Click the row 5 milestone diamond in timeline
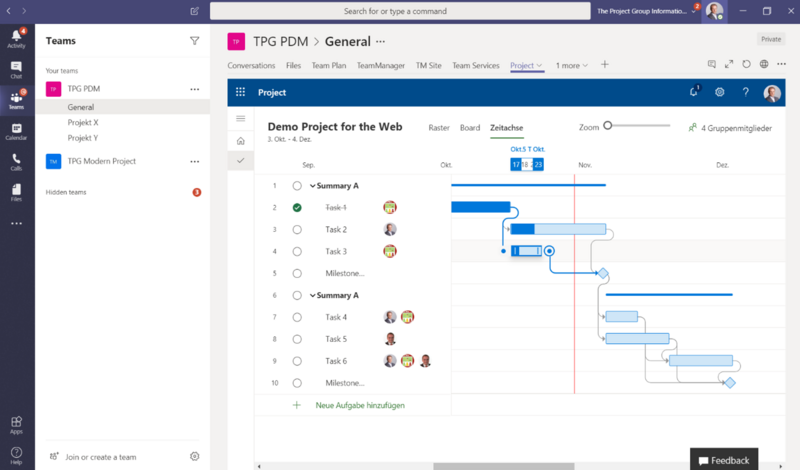 603,274
